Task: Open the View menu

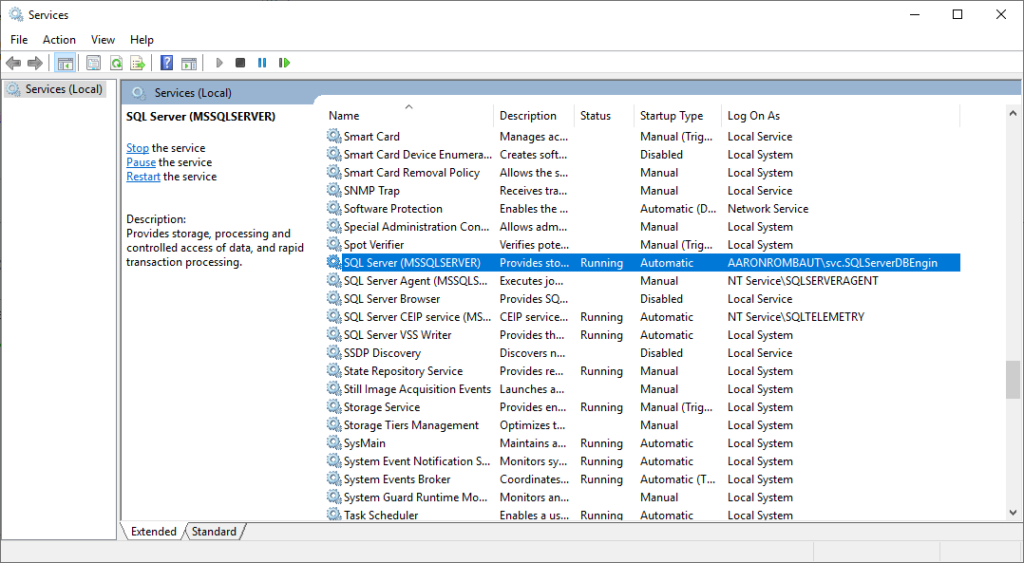Action: coord(103,40)
